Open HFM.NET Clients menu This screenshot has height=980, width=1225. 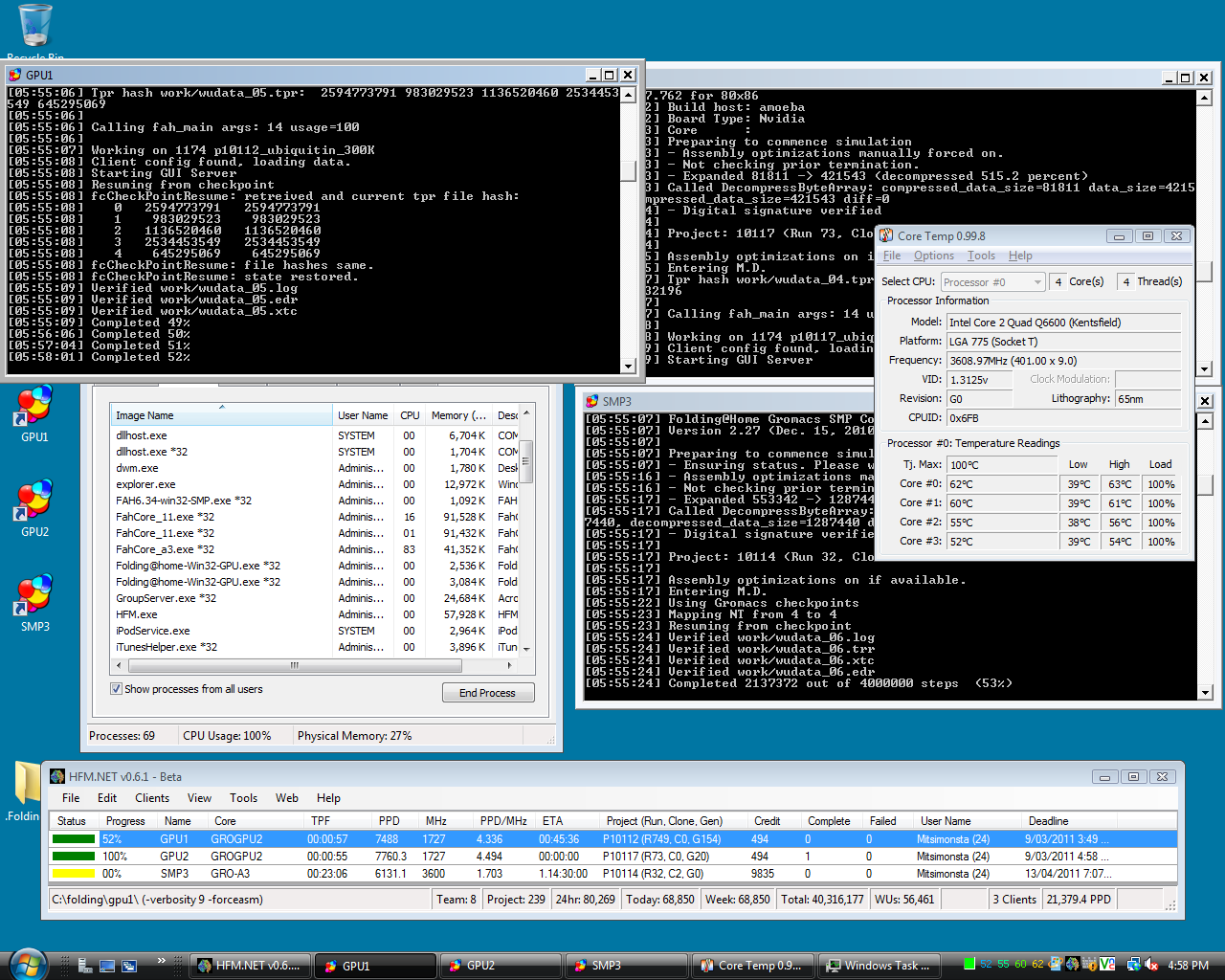click(x=152, y=798)
